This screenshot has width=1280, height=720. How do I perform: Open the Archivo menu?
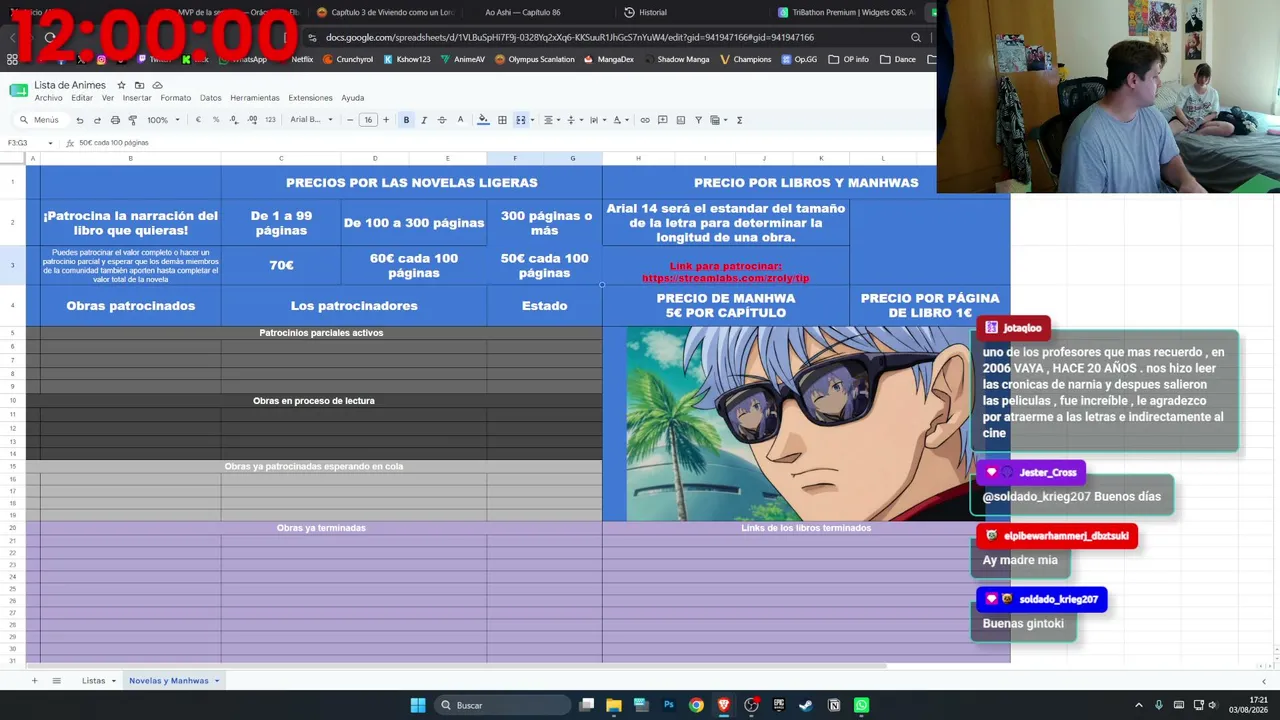pos(48,98)
